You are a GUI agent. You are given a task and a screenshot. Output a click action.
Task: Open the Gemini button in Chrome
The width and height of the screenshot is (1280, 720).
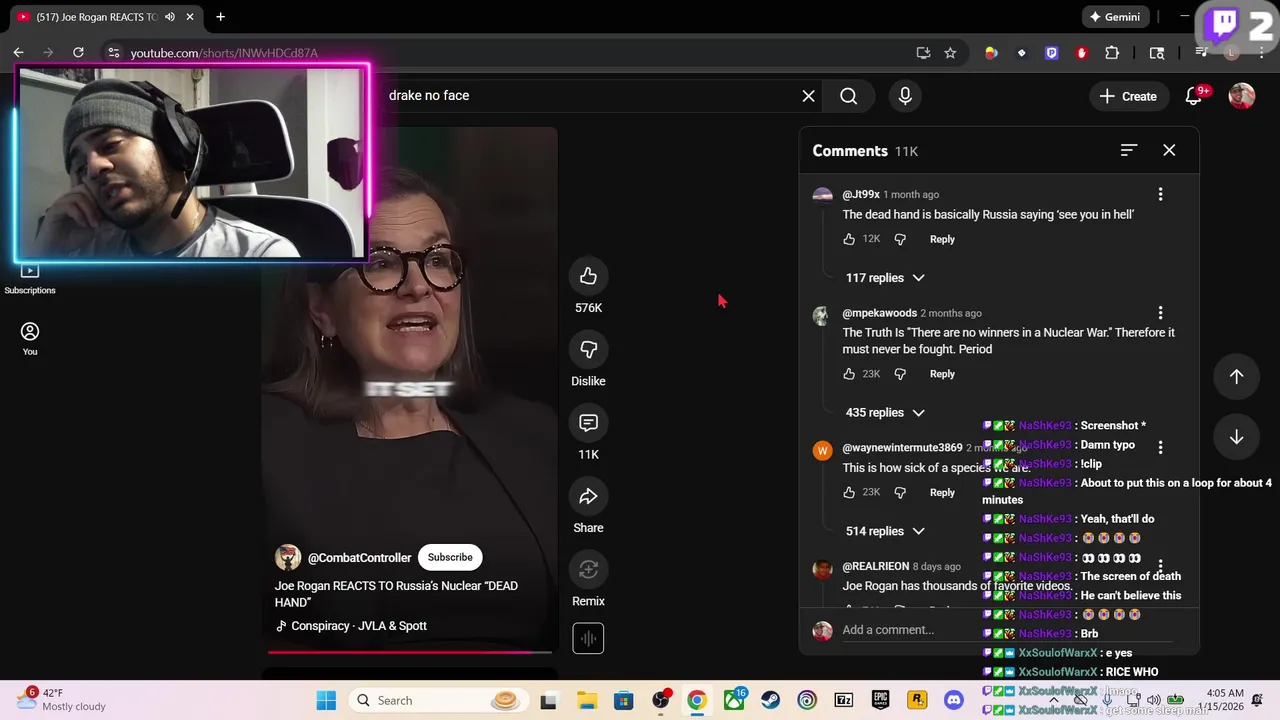point(1114,17)
